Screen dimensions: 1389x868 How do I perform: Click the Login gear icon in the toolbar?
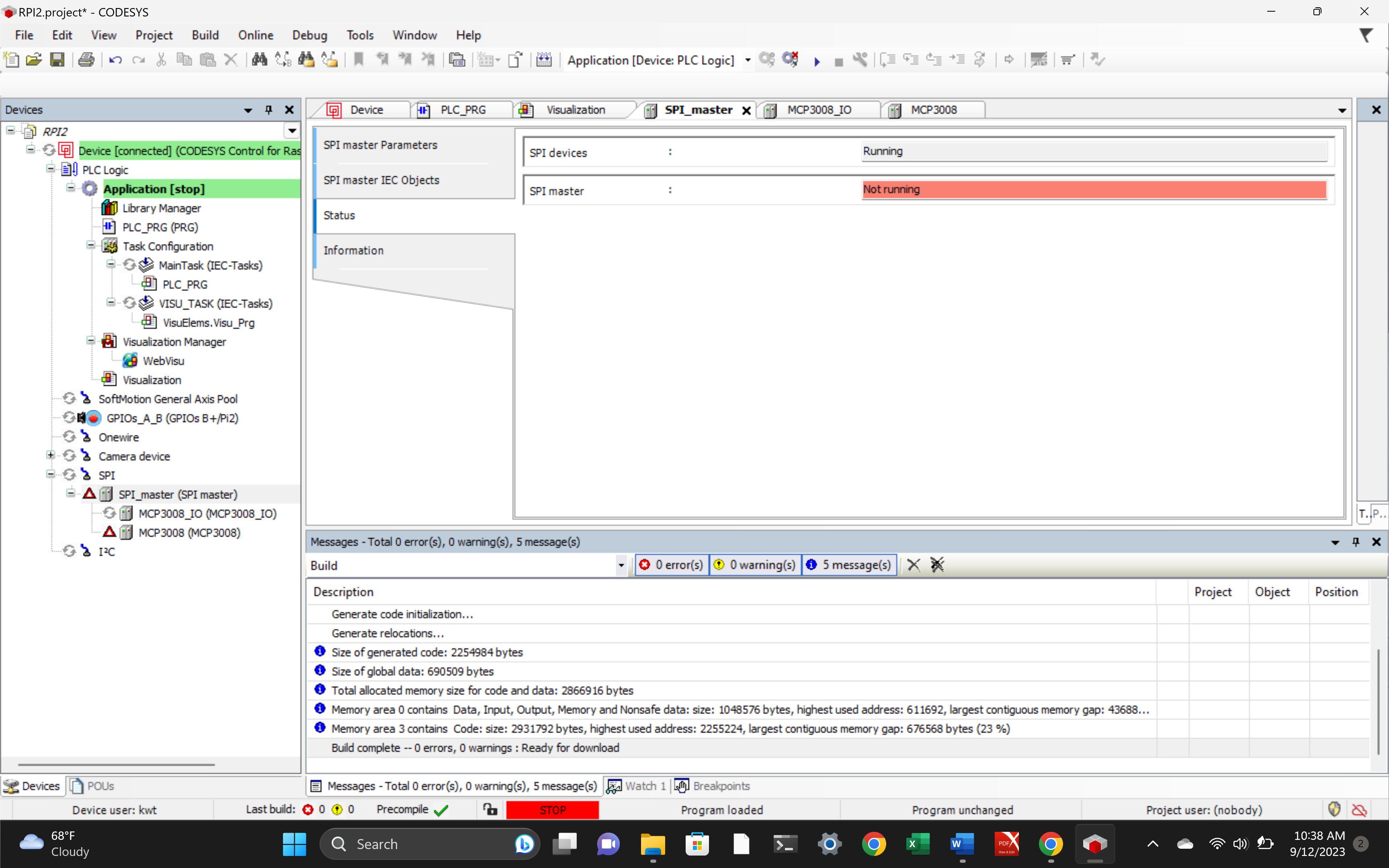tap(767, 60)
